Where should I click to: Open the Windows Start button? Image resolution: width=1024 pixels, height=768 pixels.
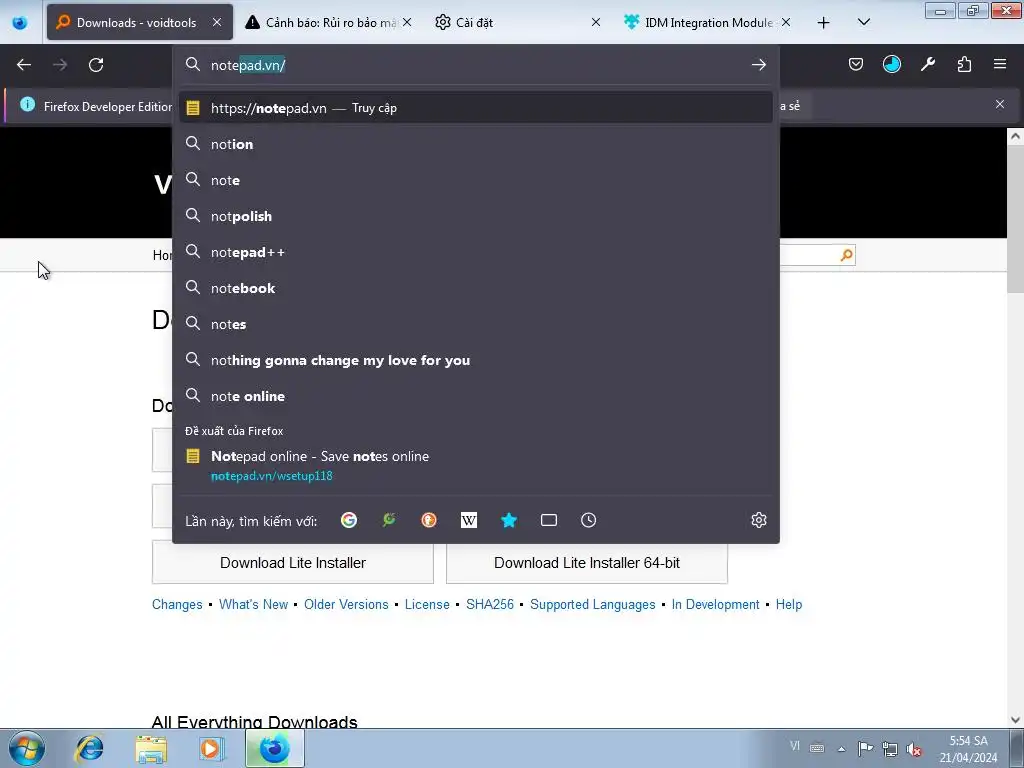click(26, 748)
